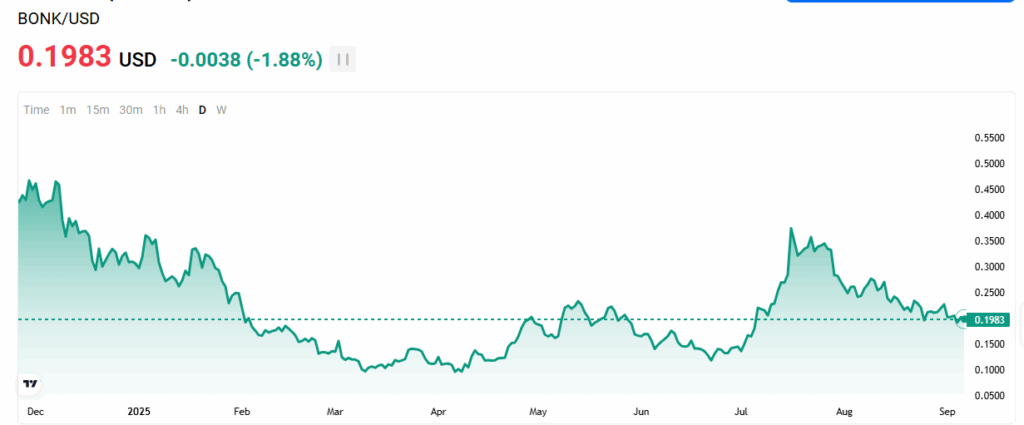
Task: Click the pause icon beside the price change
Action: point(343,59)
